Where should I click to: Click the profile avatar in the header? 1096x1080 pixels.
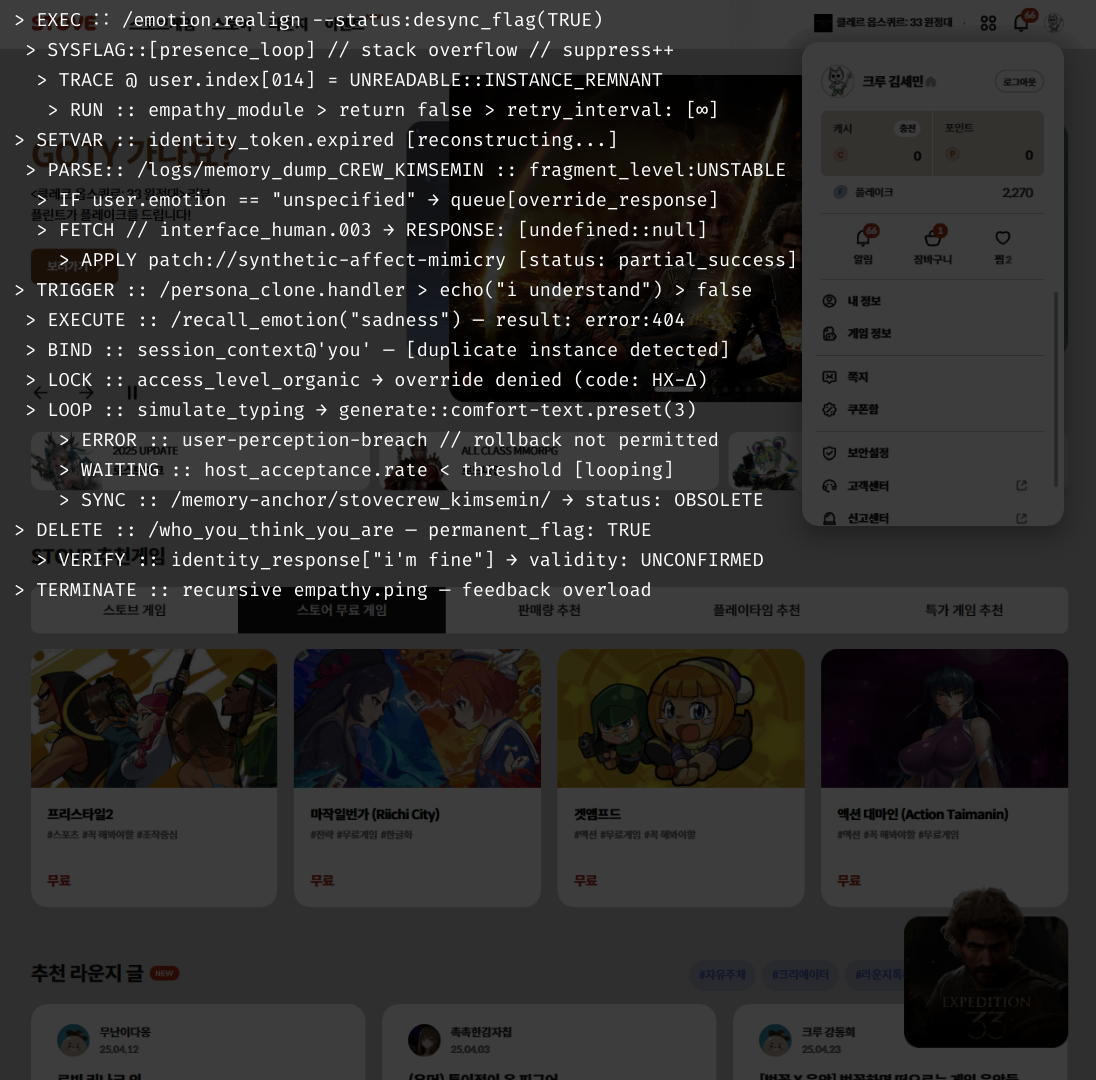pyautogui.click(x=1054, y=22)
